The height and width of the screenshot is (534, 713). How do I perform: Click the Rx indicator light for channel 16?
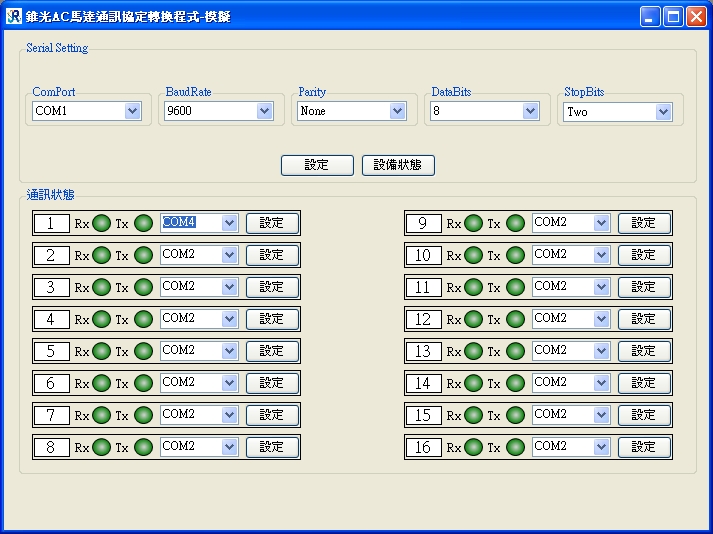coord(473,447)
